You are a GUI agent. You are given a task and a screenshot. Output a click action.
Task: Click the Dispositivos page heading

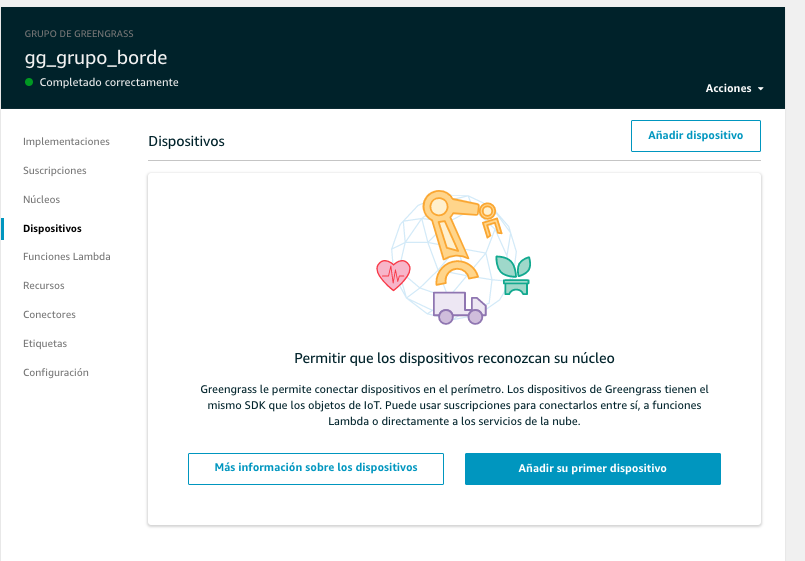coord(186,141)
